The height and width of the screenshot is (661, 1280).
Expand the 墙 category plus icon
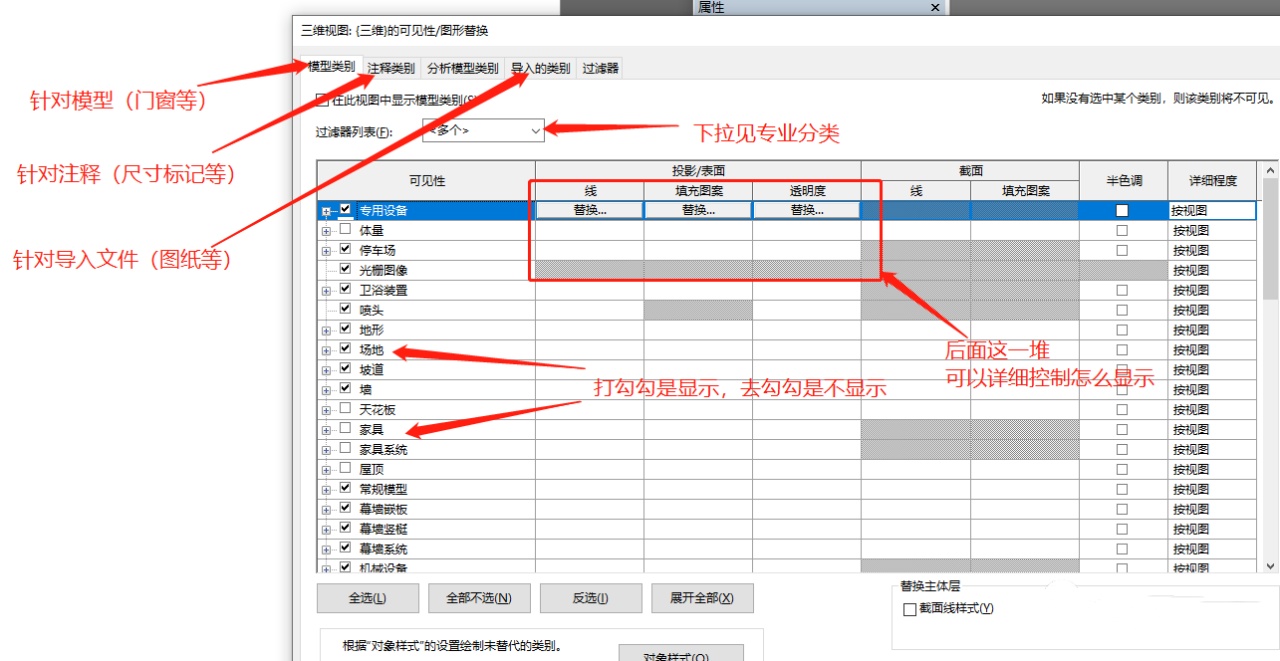326,389
